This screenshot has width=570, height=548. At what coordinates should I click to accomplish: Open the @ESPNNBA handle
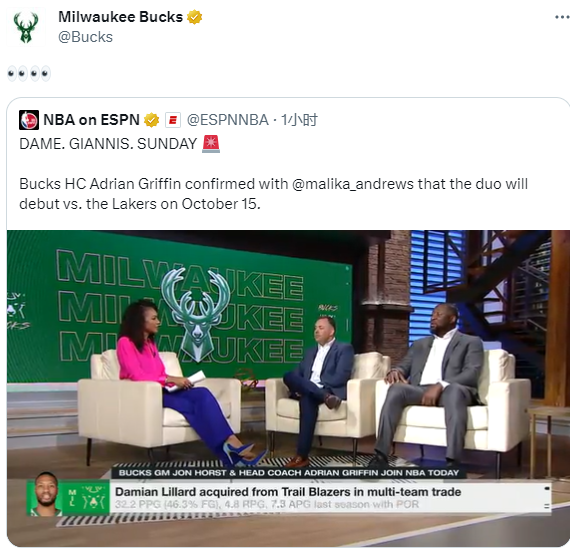coord(228,120)
